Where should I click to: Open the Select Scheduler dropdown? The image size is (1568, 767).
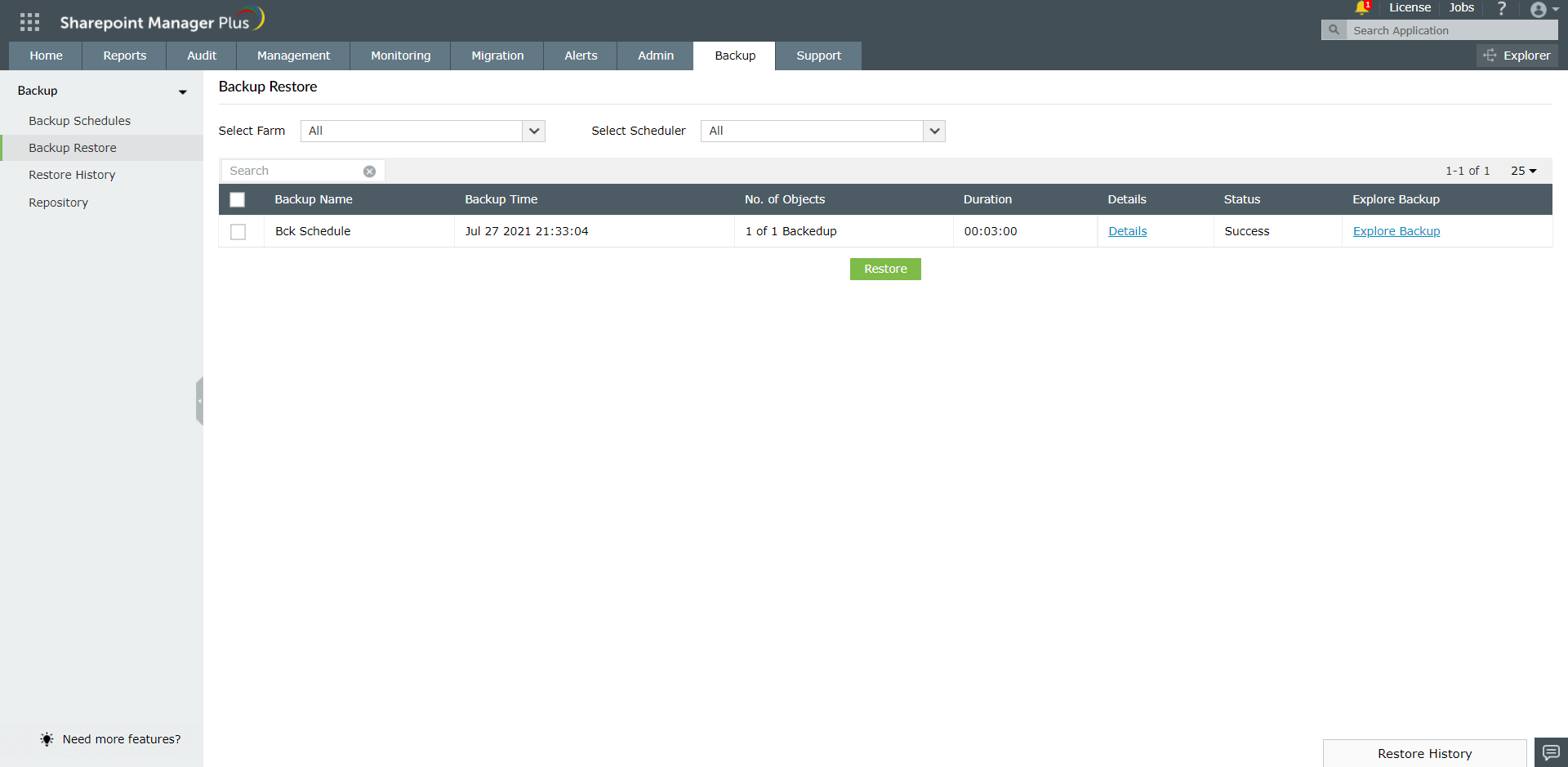point(933,131)
